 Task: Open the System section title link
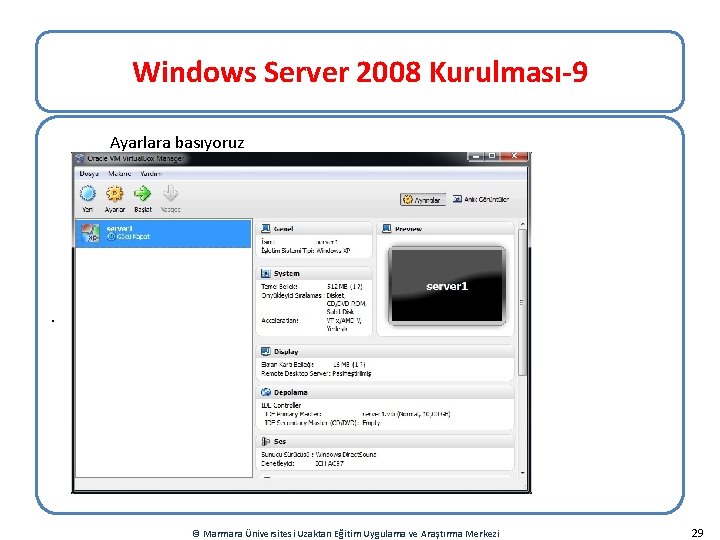(x=287, y=273)
